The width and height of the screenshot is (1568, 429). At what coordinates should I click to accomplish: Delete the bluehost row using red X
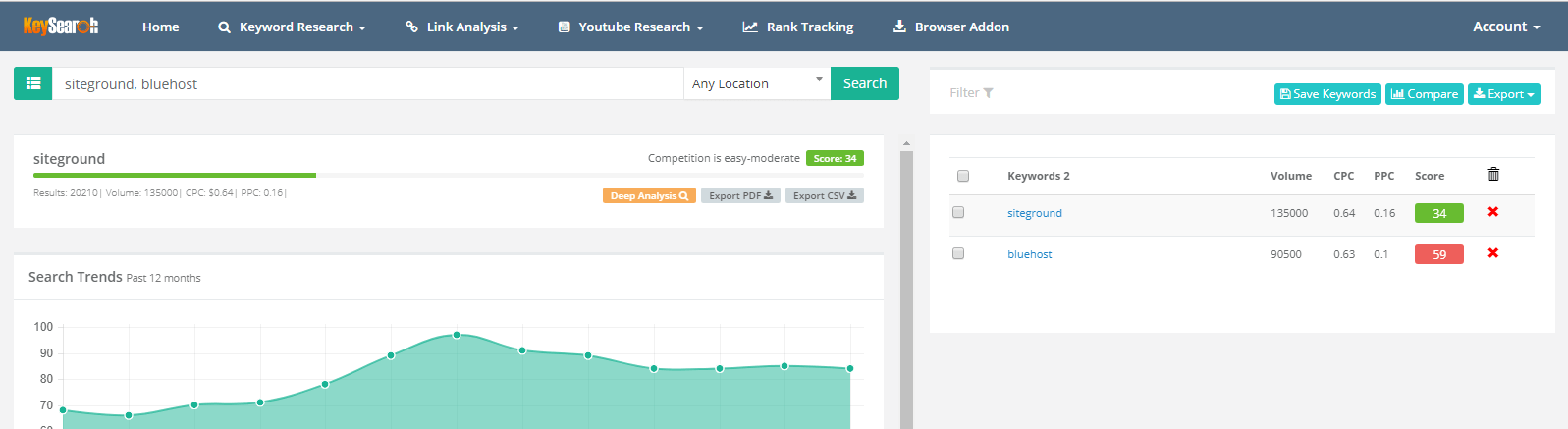click(x=1492, y=253)
